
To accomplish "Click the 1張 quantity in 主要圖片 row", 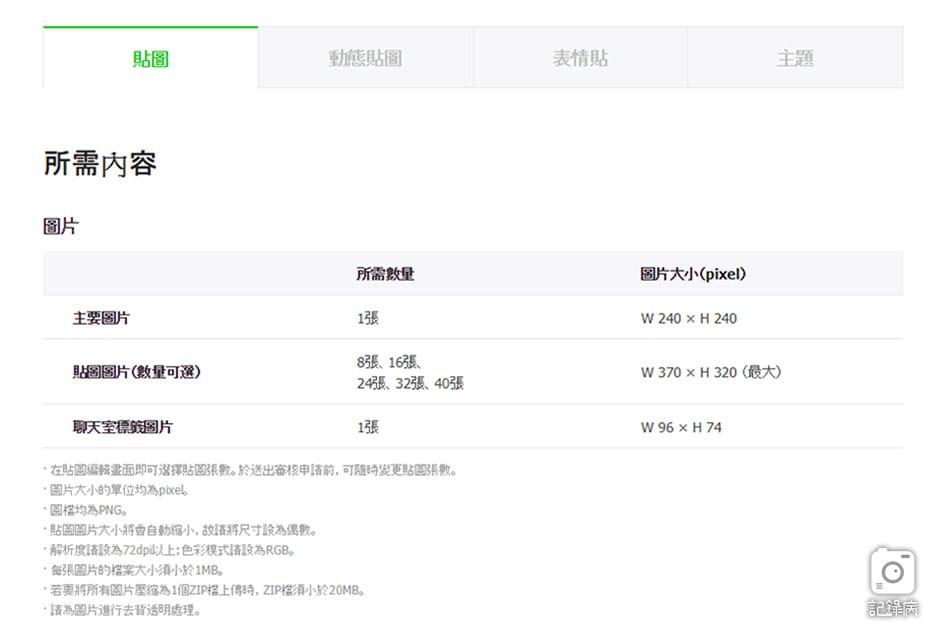I will tap(367, 319).
